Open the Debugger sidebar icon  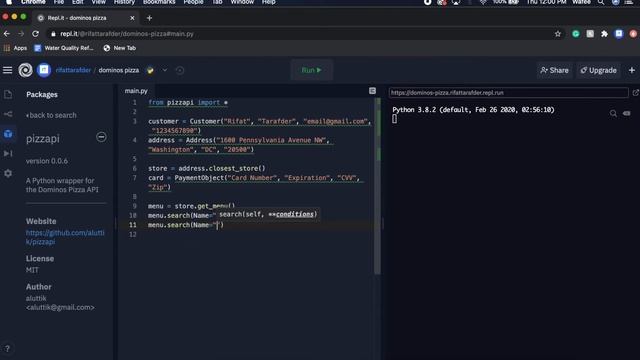pyautogui.click(x=8, y=153)
